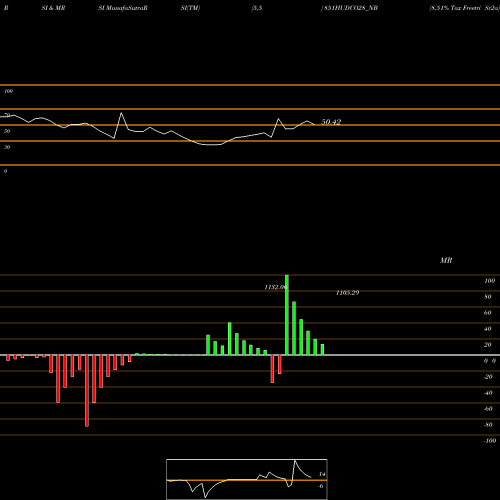Click the 851HUDCO28_NB symbol text
The width and height of the screenshot is (500, 500).
pyautogui.click(x=351, y=8)
